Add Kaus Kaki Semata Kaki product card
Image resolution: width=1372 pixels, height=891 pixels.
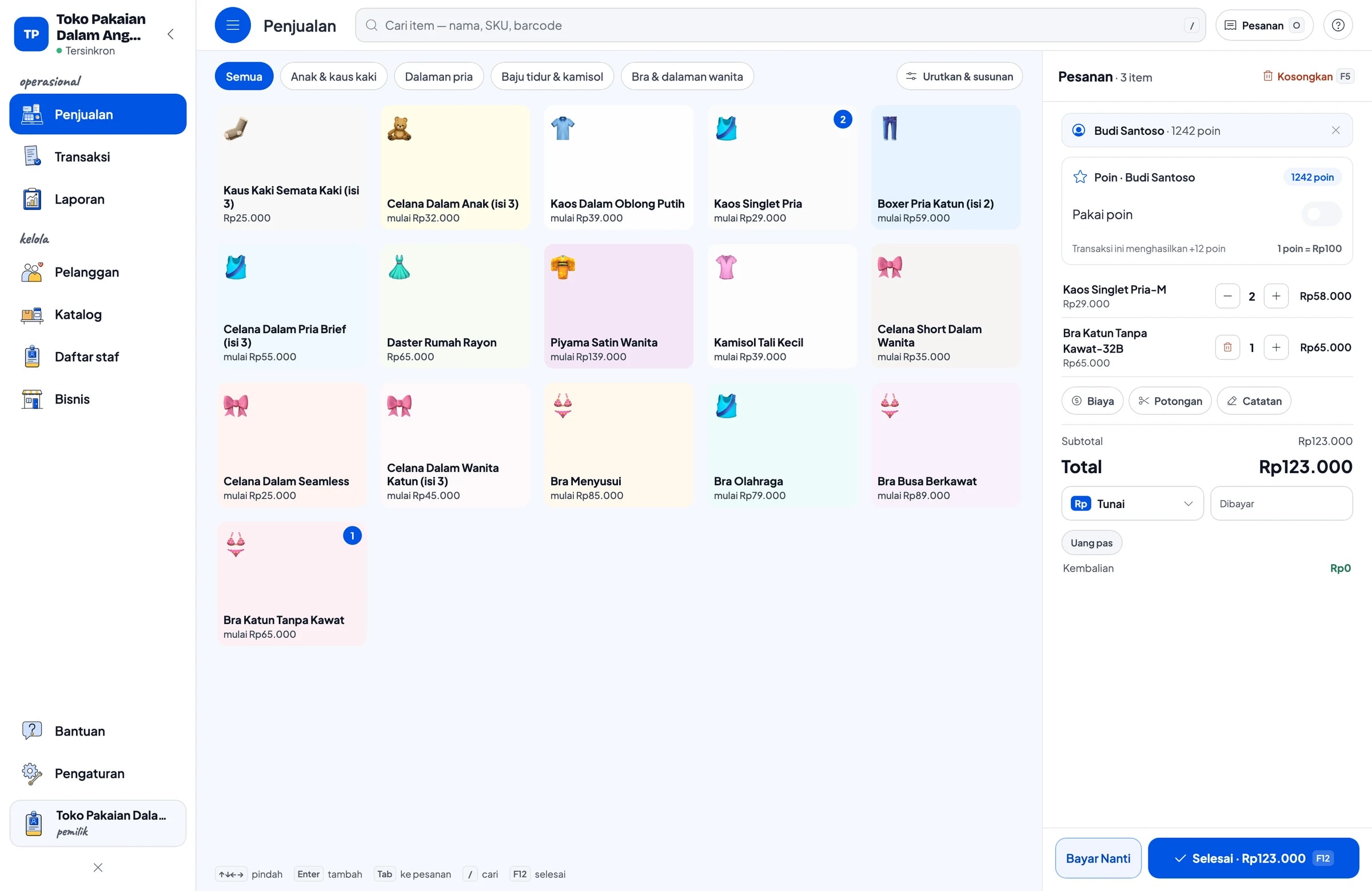pyautogui.click(x=291, y=167)
